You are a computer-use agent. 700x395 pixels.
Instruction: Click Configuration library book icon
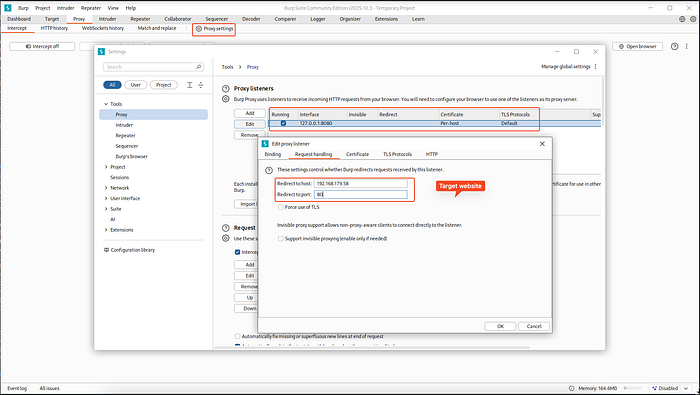[106, 250]
